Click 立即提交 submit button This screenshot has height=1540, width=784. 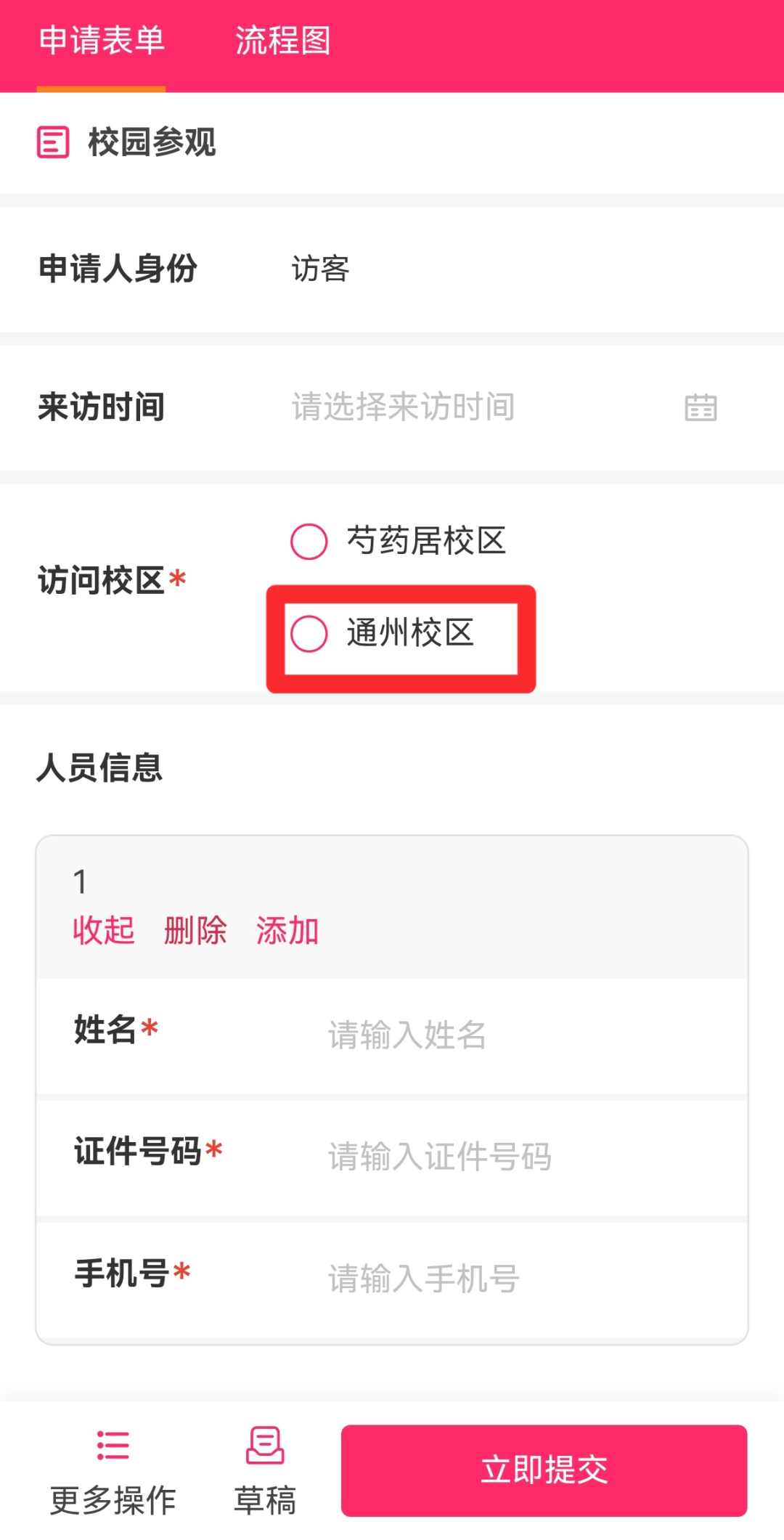pos(544,1470)
